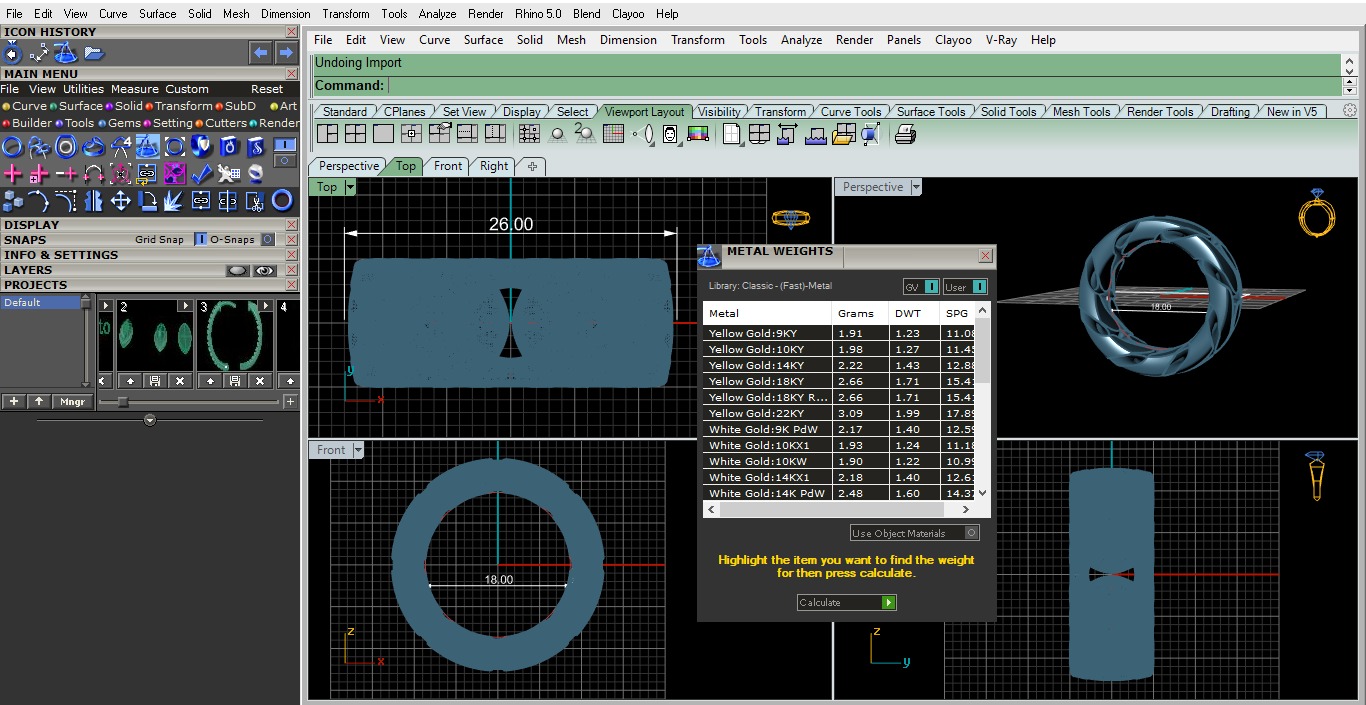Screen dimensions: 1366x705
Task: Toggle the GV switch in Metal Weights
Action: (932, 287)
